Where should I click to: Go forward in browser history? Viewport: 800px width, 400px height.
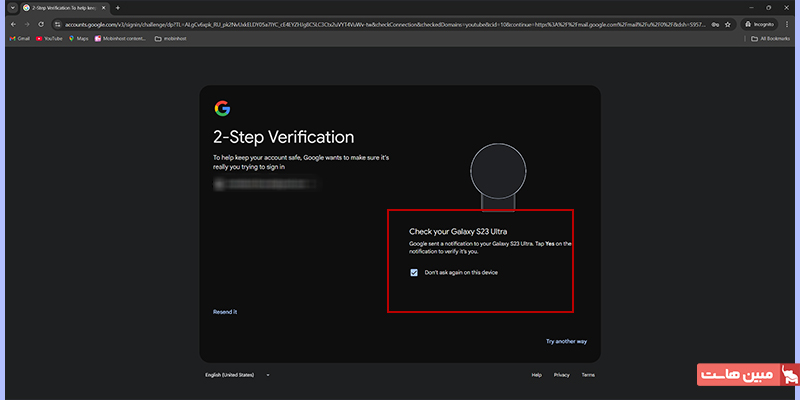pos(27,24)
